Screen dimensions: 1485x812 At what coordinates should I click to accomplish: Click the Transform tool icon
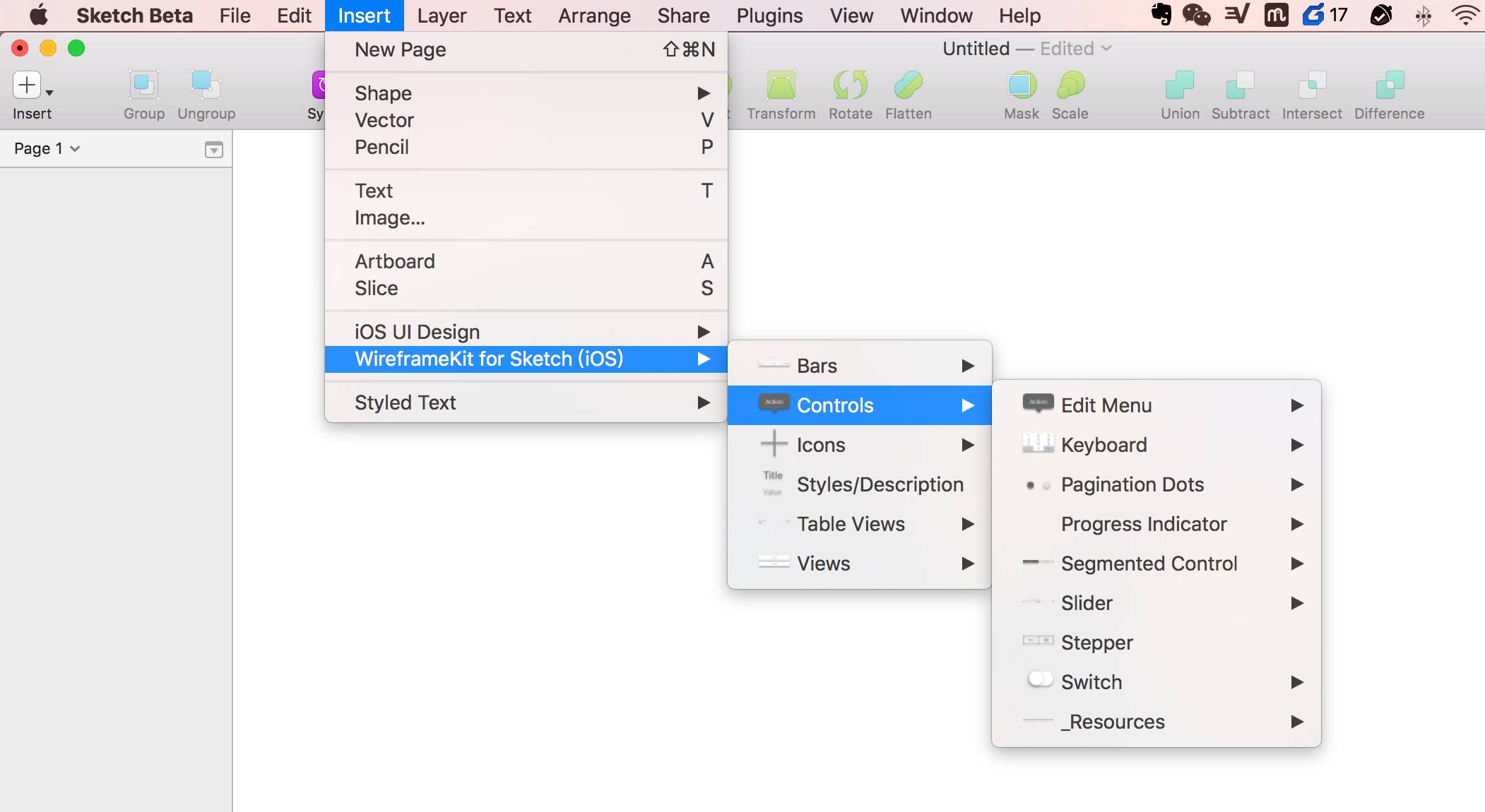coord(781,85)
